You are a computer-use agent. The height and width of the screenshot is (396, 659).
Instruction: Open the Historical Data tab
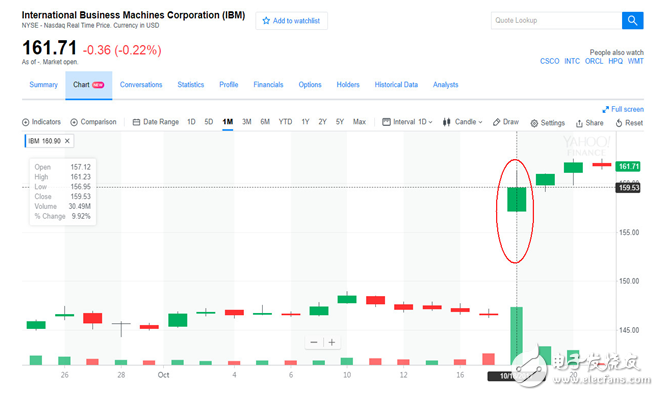pos(396,84)
